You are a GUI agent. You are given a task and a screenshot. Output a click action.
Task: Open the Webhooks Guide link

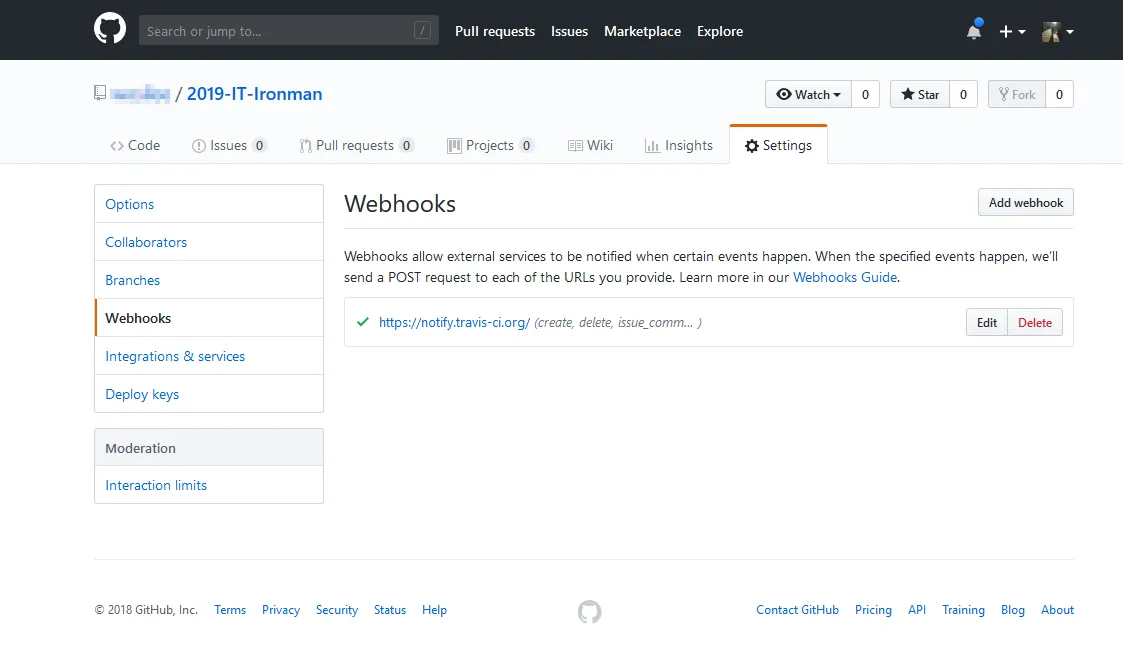pyautogui.click(x=844, y=277)
